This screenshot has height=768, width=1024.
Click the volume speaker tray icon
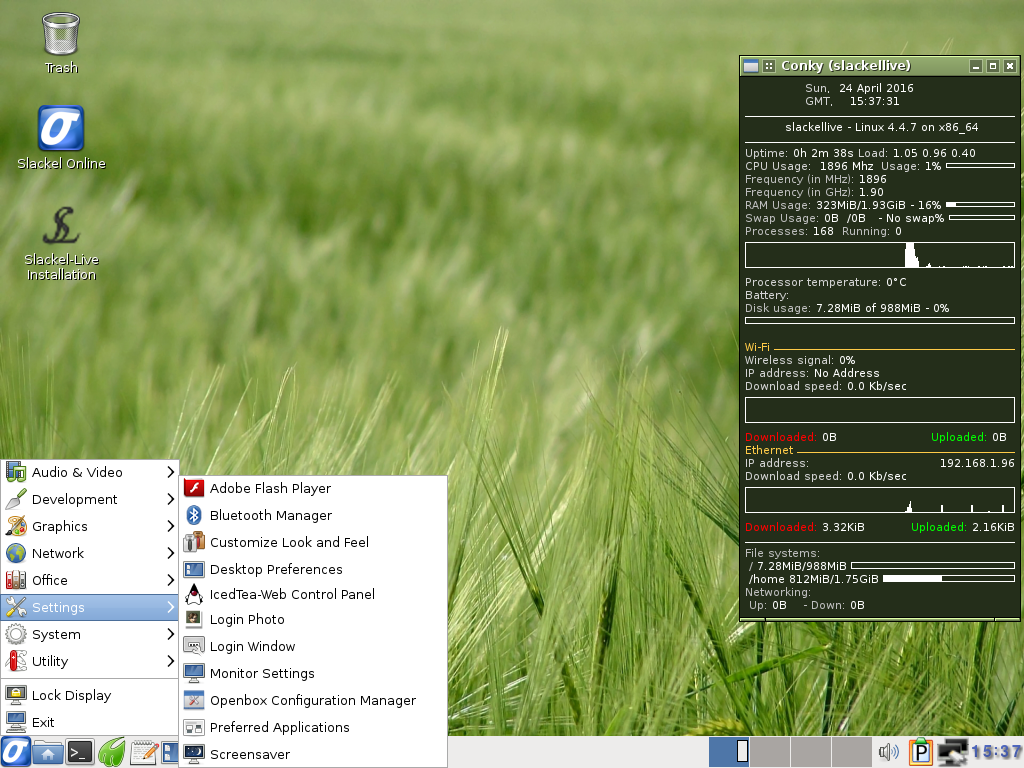(888, 752)
